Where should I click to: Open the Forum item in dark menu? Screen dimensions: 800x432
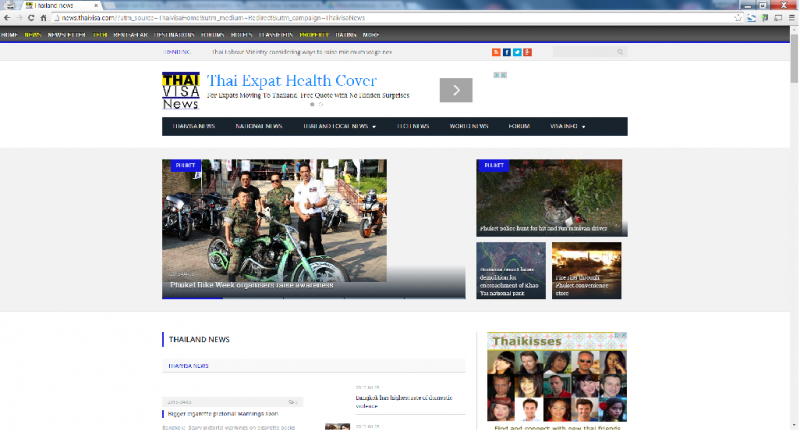[x=519, y=126]
